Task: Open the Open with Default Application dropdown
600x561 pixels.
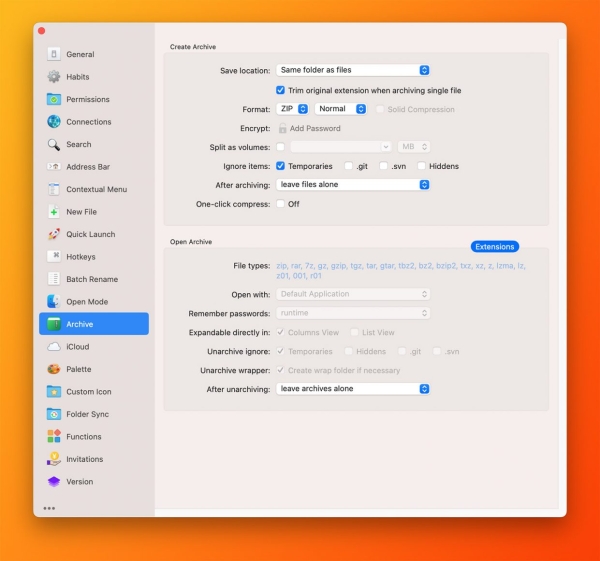Action: [353, 294]
